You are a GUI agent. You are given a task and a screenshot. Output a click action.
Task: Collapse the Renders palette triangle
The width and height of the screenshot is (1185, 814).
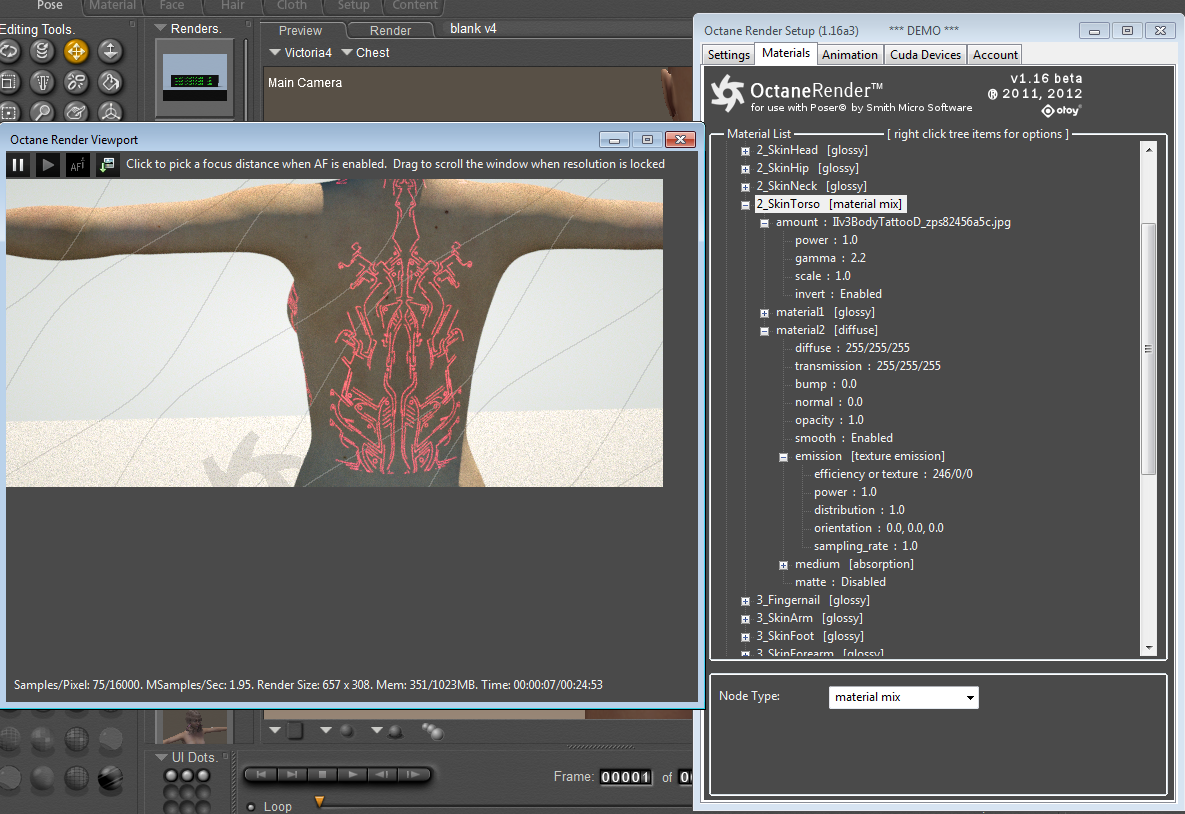point(160,28)
